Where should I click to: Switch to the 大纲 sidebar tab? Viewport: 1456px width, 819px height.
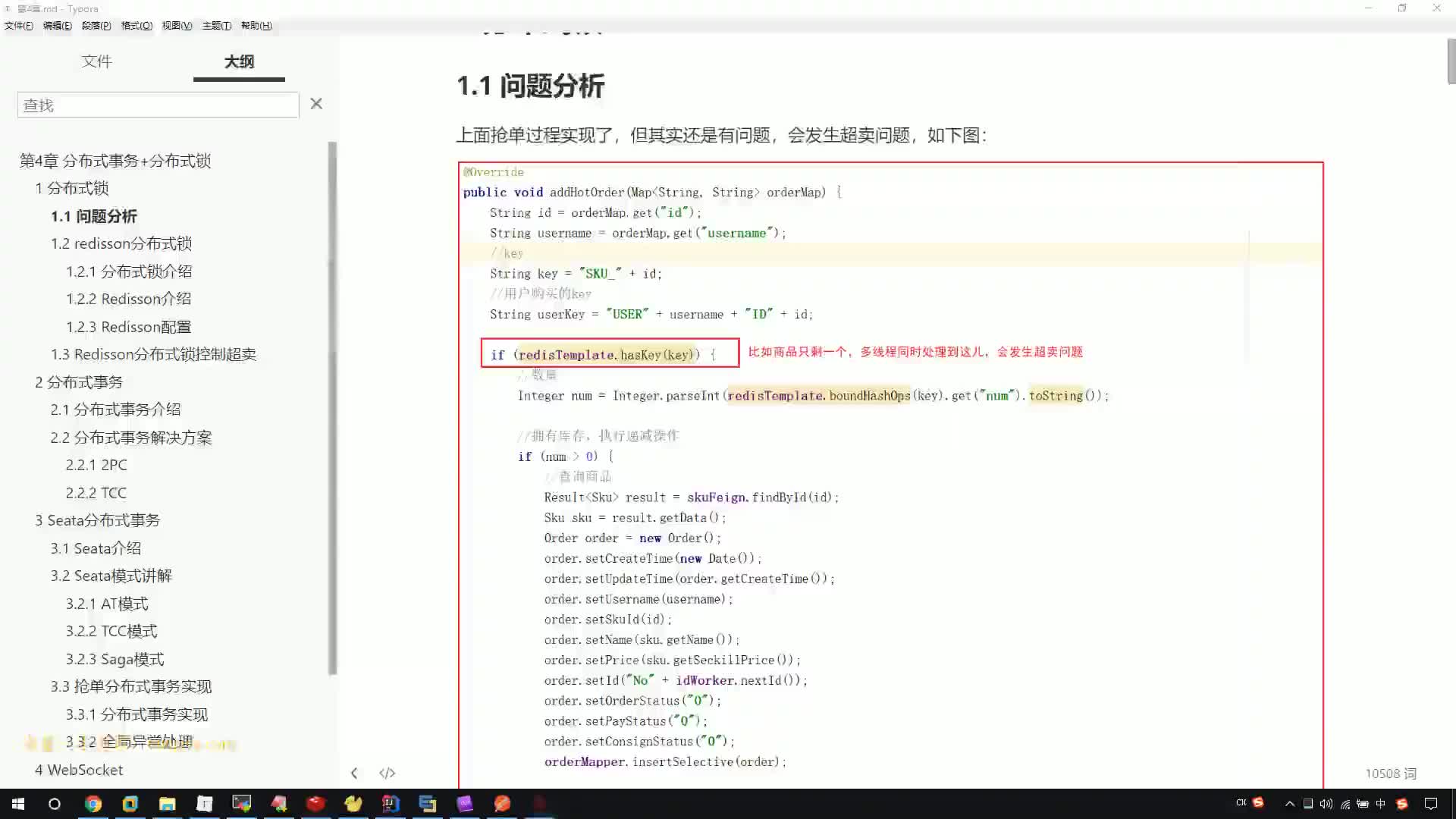(239, 61)
